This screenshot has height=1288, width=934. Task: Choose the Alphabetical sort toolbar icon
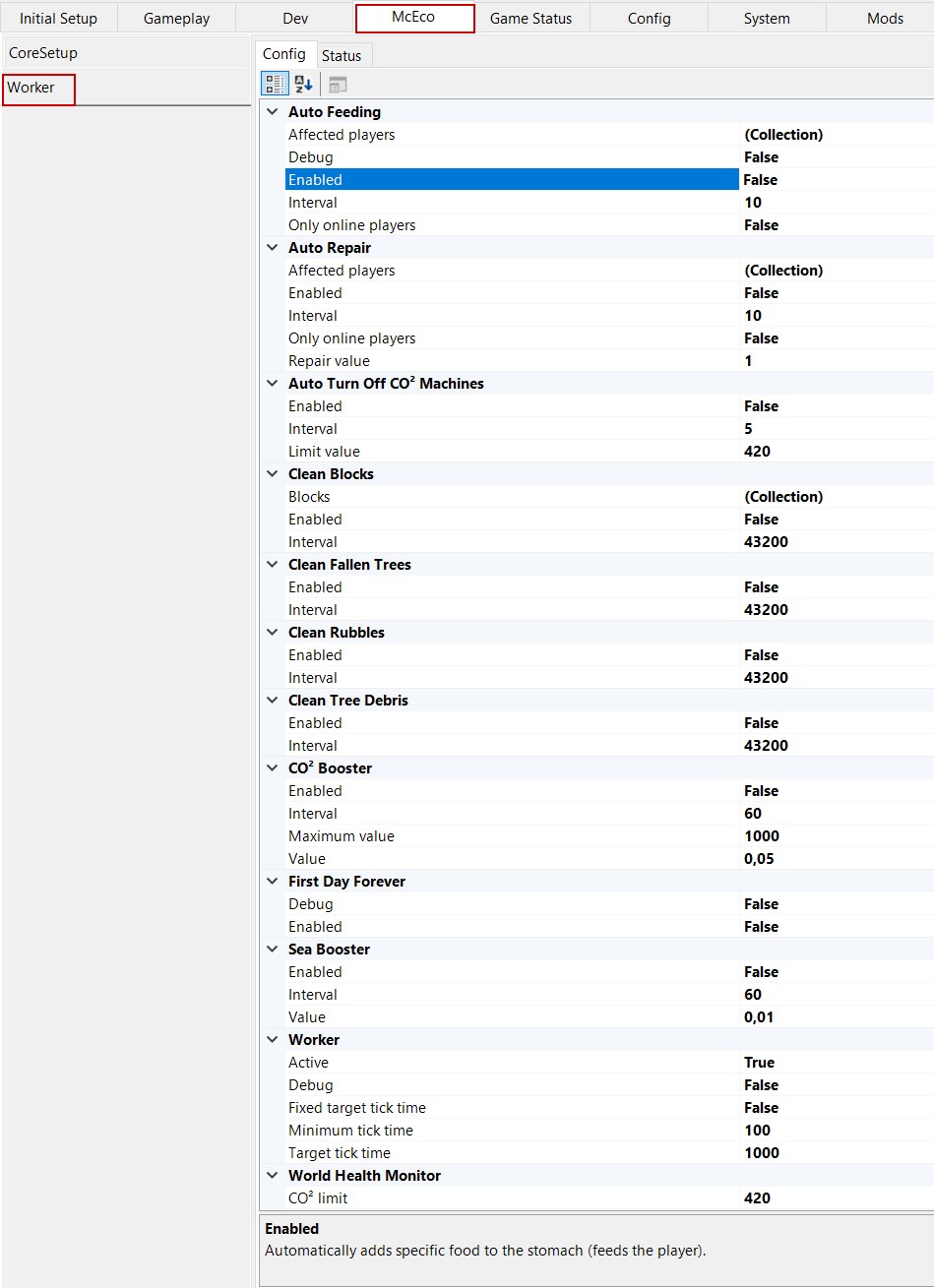click(x=303, y=85)
